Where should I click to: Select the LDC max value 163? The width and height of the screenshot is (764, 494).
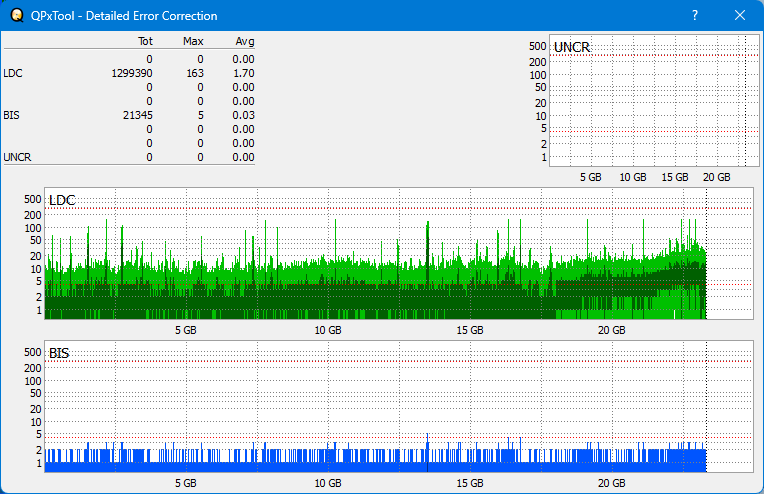coord(195,73)
